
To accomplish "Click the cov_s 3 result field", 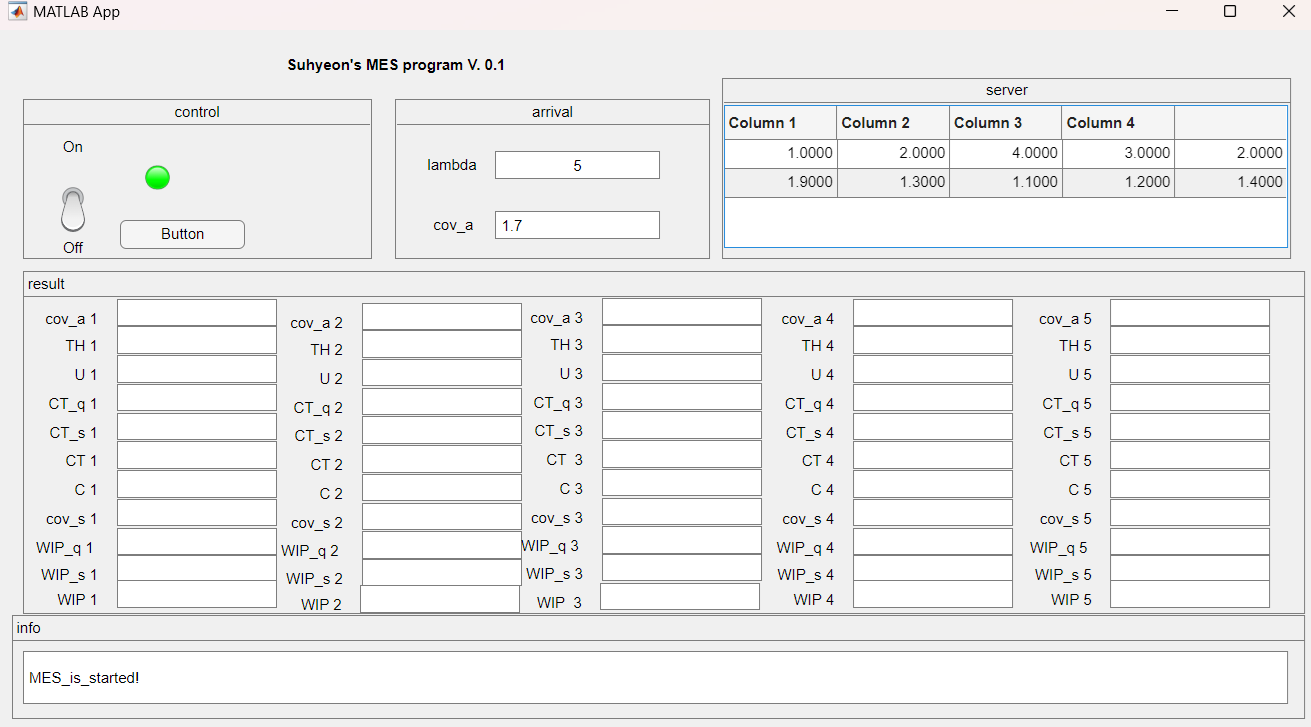I will 682,512.
